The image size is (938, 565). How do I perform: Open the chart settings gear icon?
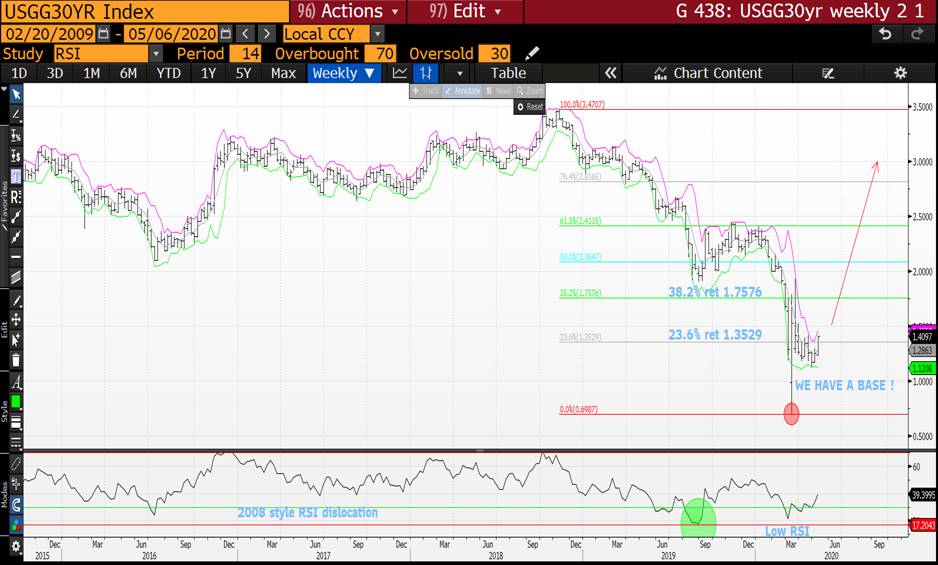(x=900, y=73)
